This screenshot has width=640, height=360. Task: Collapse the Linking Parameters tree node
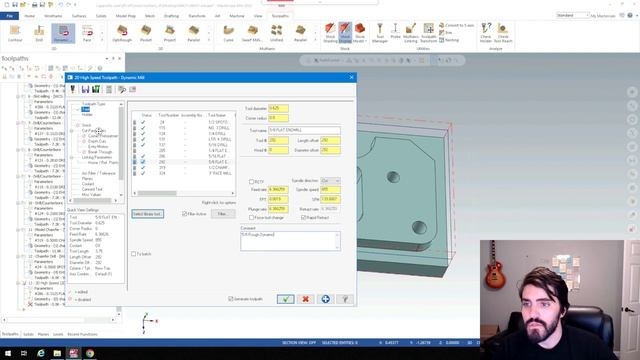(x=72, y=157)
